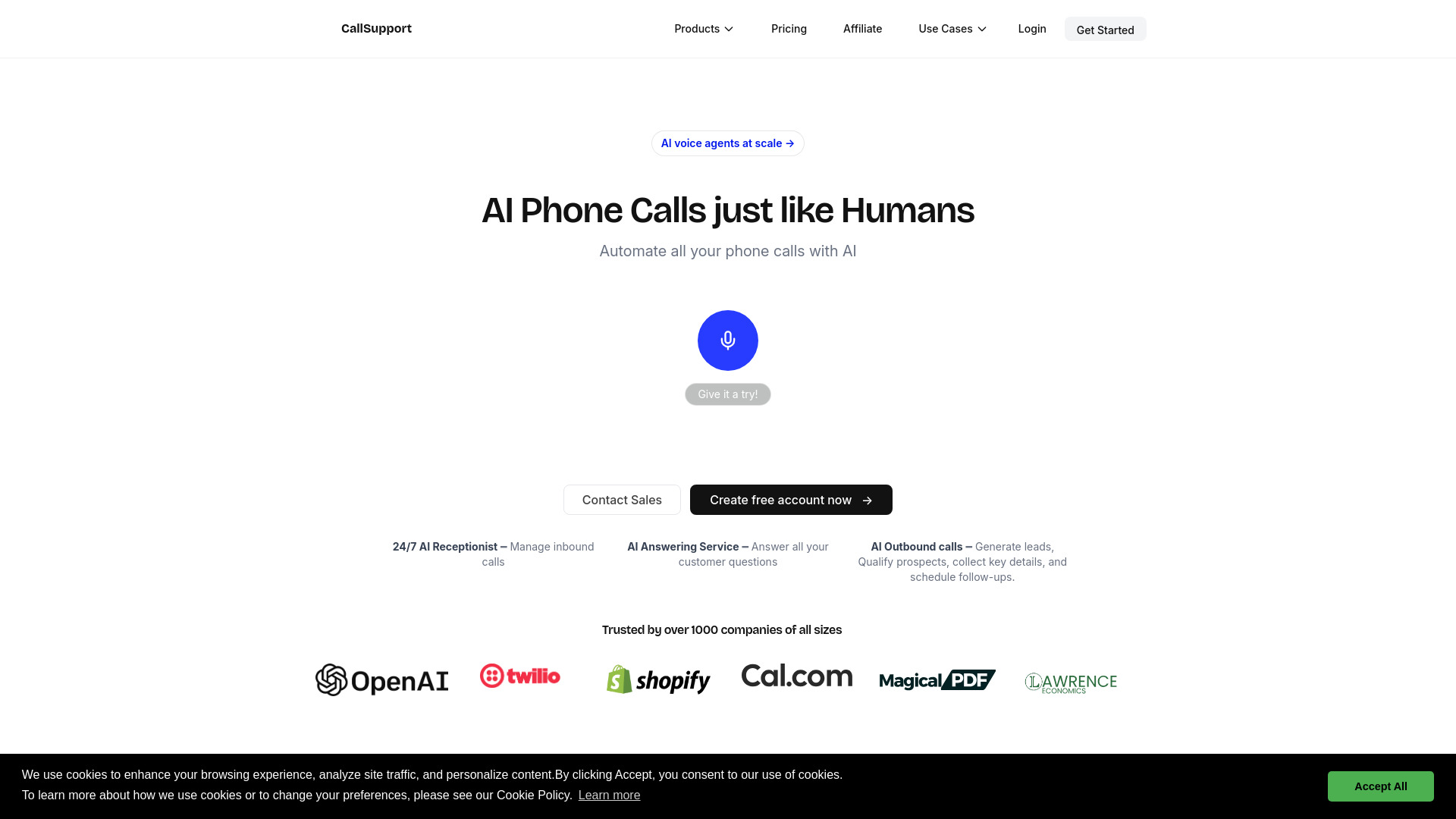Expand the Use Cases dropdown menu
The width and height of the screenshot is (1456, 819).
coord(951,28)
